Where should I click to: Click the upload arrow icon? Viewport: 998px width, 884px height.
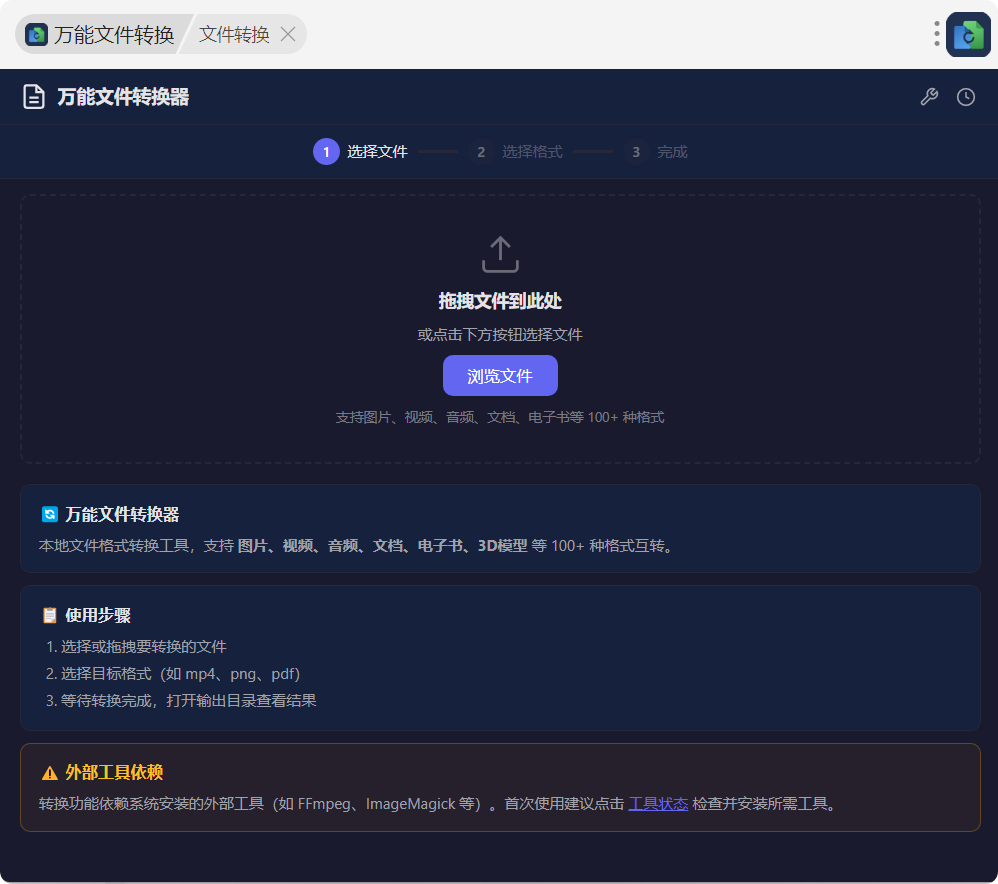(500, 255)
